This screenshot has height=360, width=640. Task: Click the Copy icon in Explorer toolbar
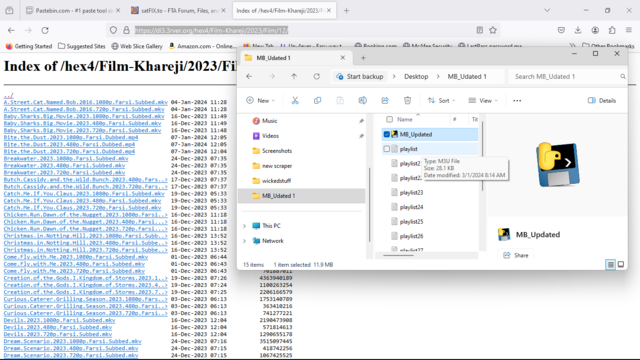318,100
